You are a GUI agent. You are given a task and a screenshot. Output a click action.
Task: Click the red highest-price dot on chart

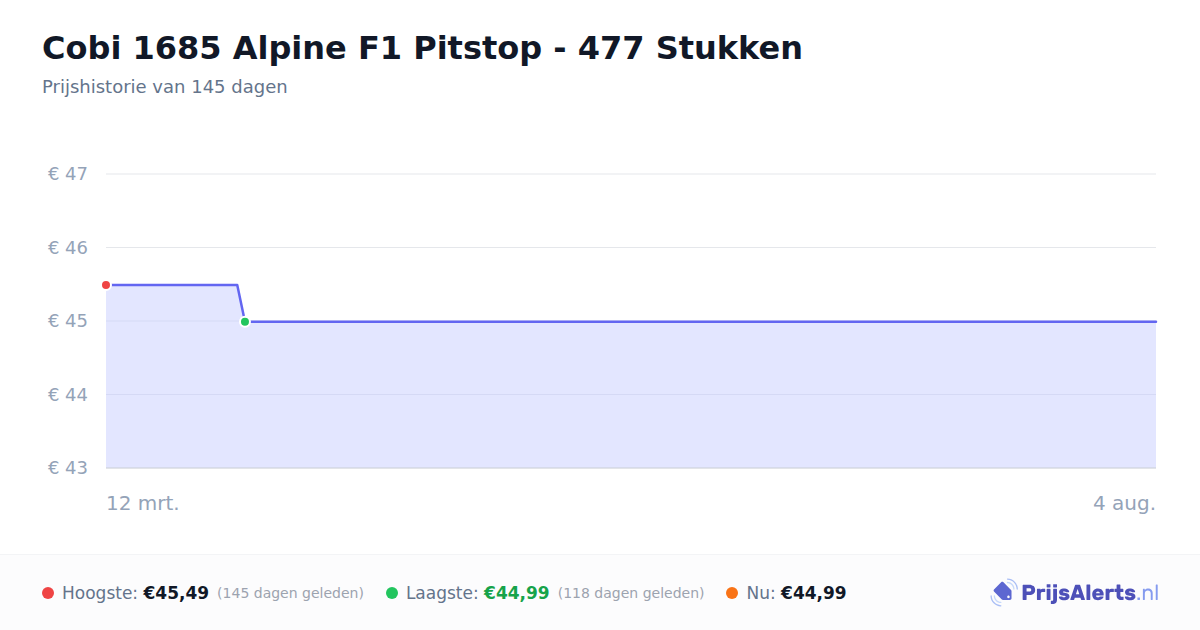point(106,285)
